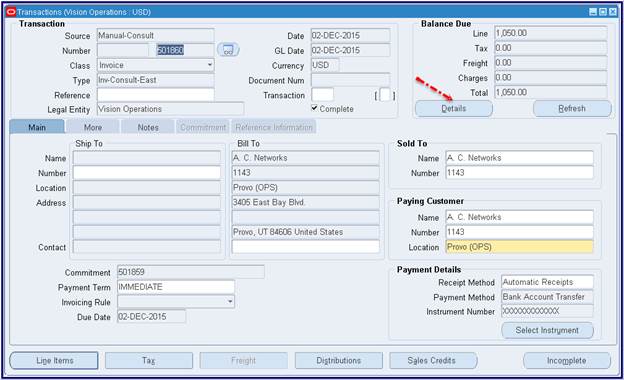This screenshot has width=624, height=380.
Task: Open Sales Credits
Action: 433,361
